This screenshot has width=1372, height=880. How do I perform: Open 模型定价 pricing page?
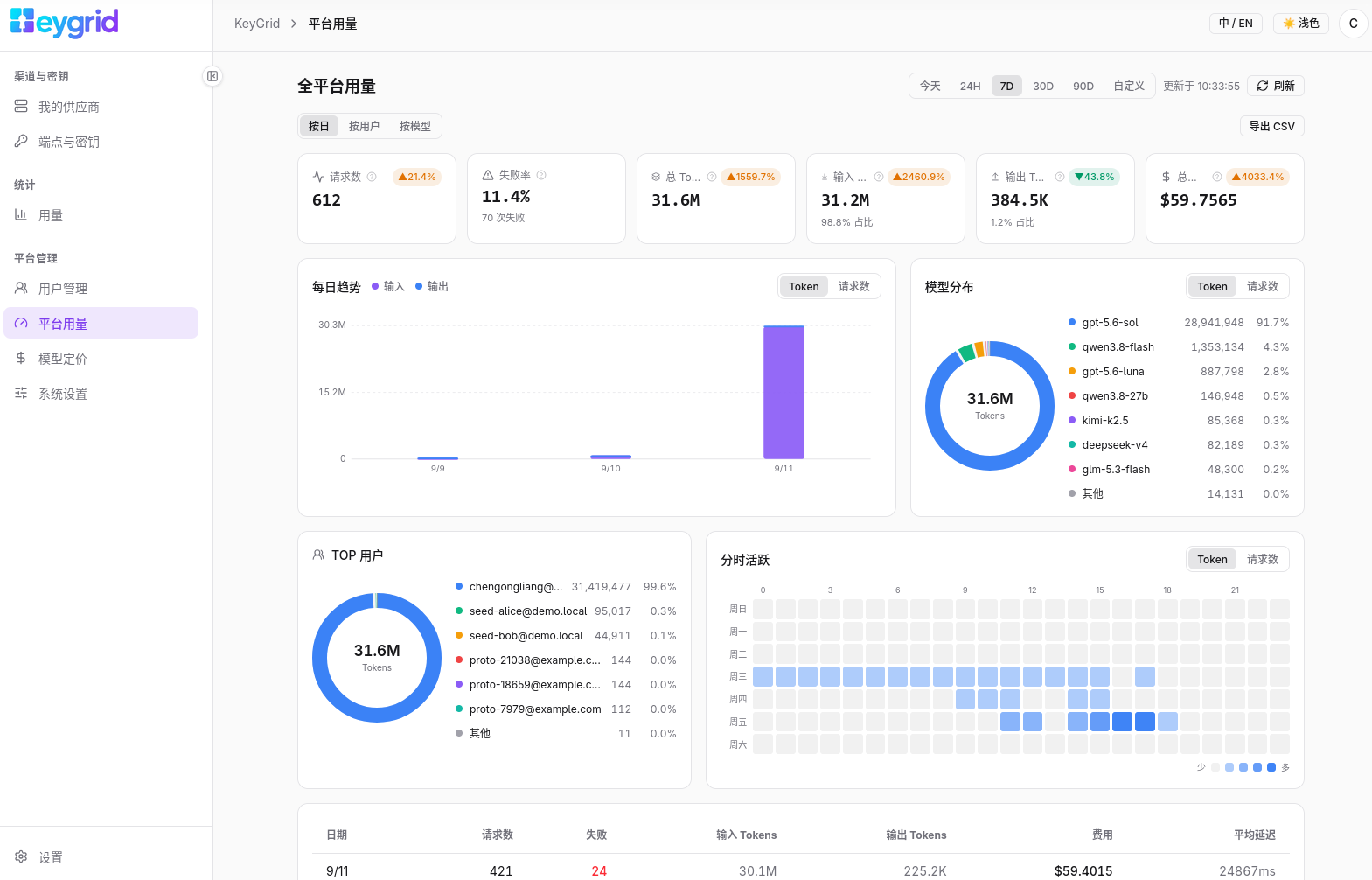(x=101, y=359)
